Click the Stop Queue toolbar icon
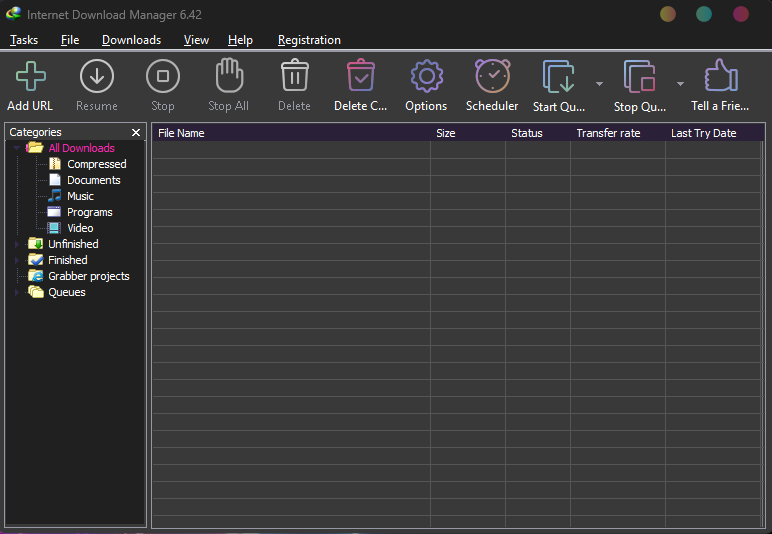Image resolution: width=772 pixels, height=534 pixels. tap(639, 76)
